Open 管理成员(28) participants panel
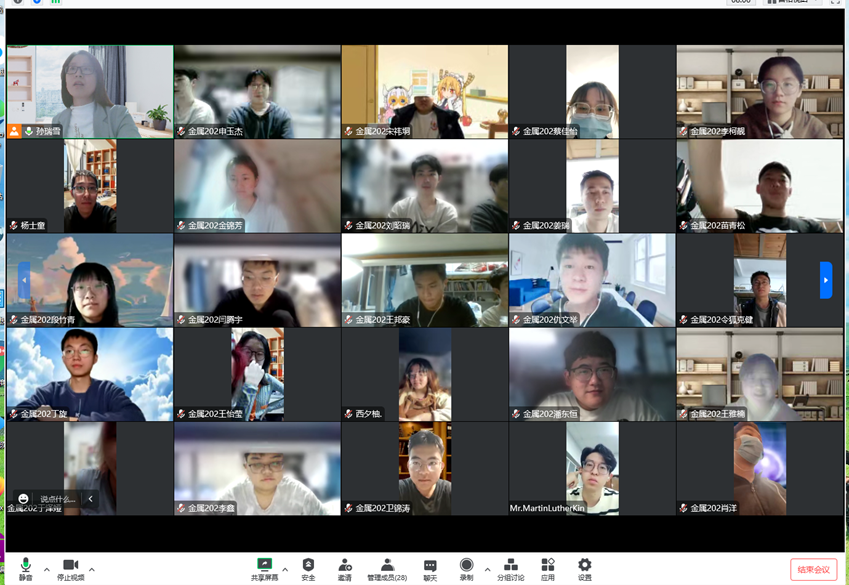 [387, 567]
